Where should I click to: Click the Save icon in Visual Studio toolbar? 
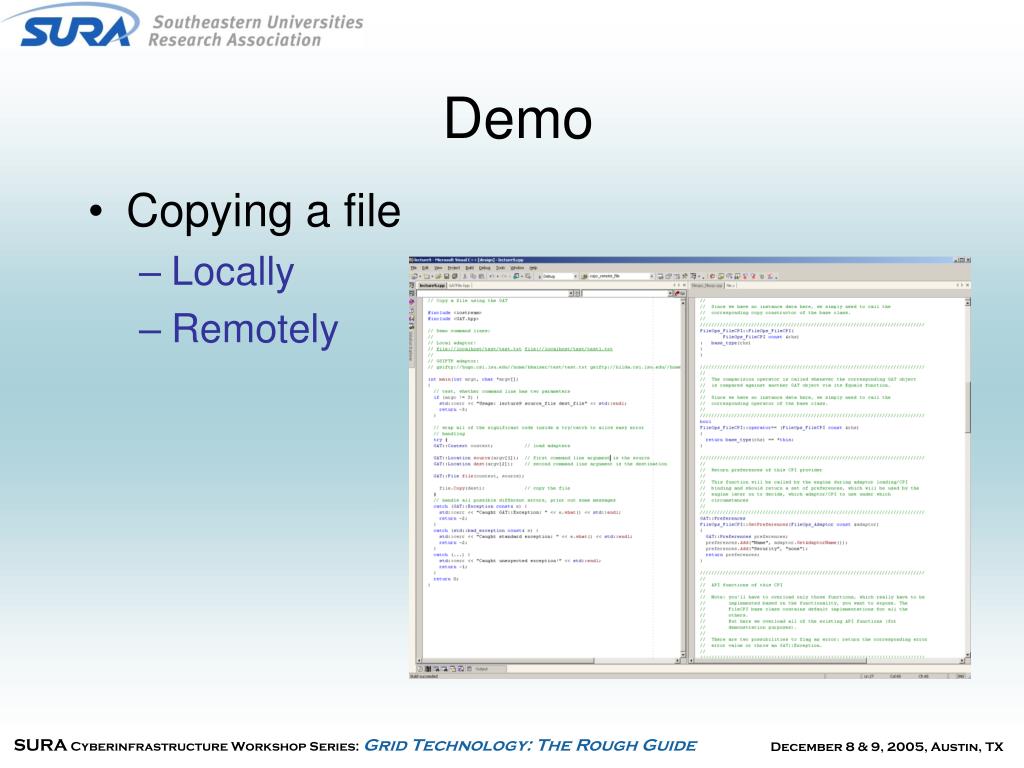click(445, 276)
